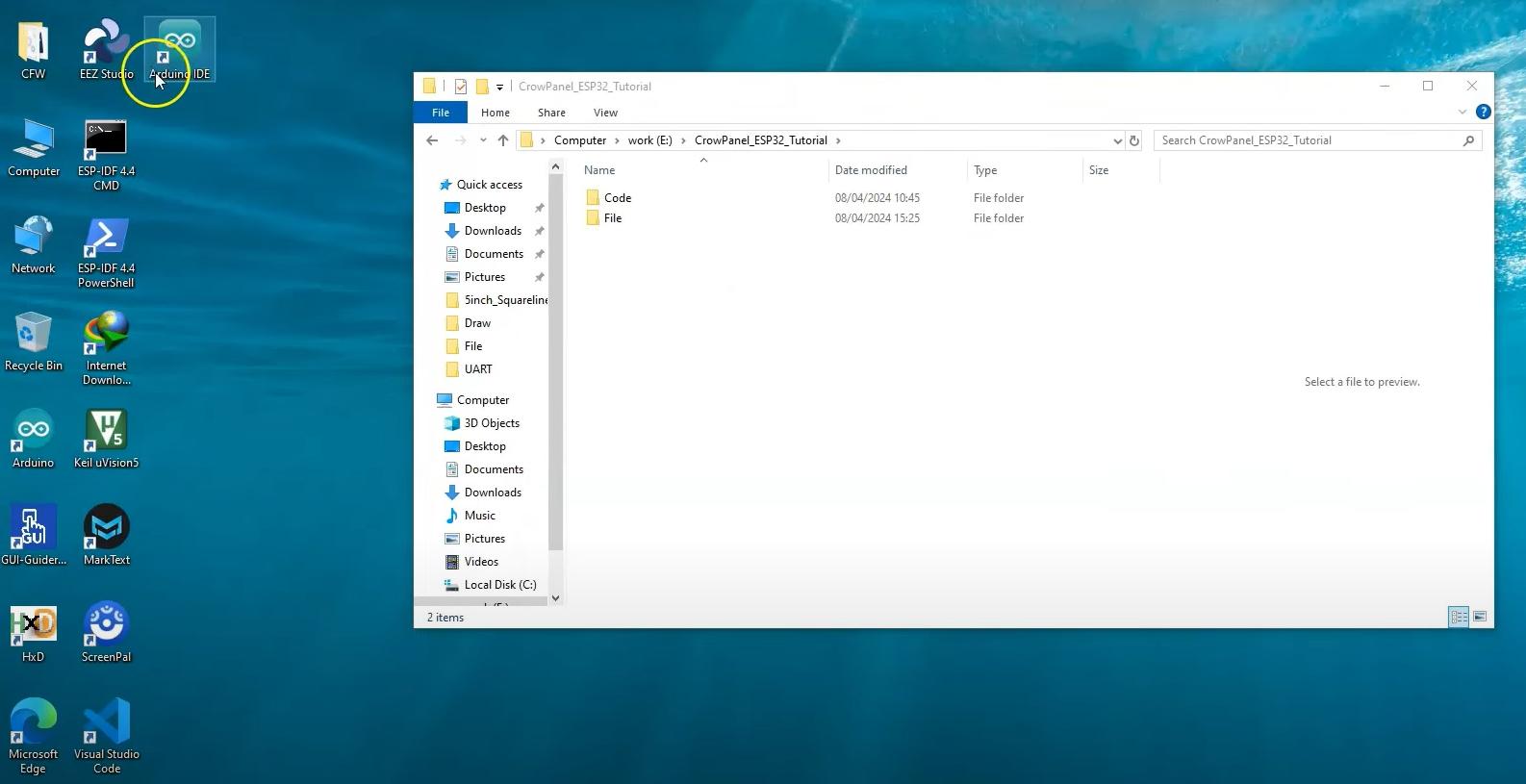Open the File ribbon tab
1526x784 pixels.
pyautogui.click(x=441, y=113)
